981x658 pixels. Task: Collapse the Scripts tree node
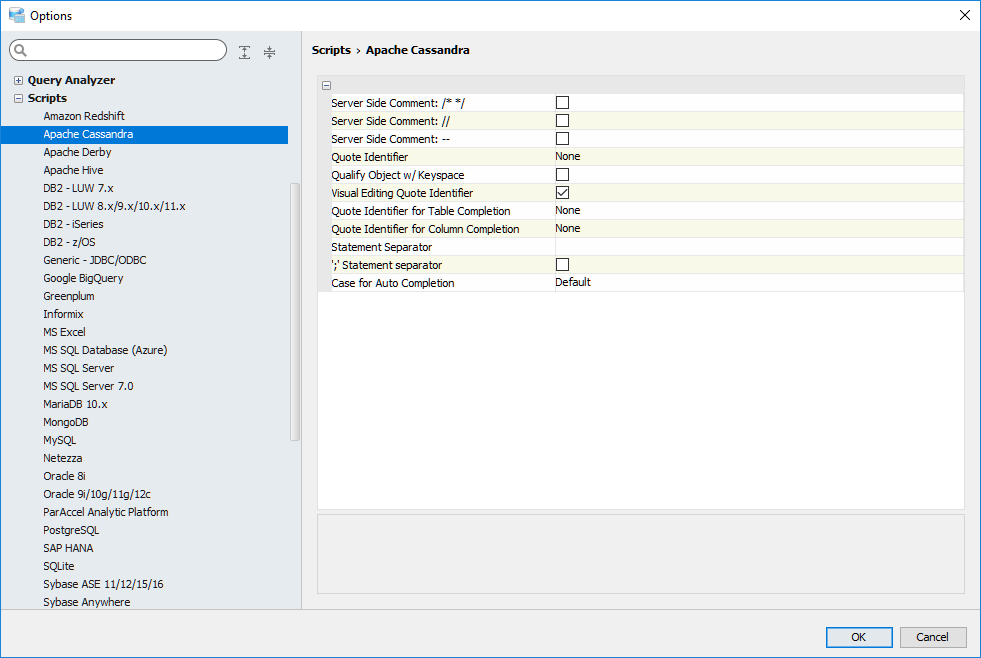click(18, 98)
